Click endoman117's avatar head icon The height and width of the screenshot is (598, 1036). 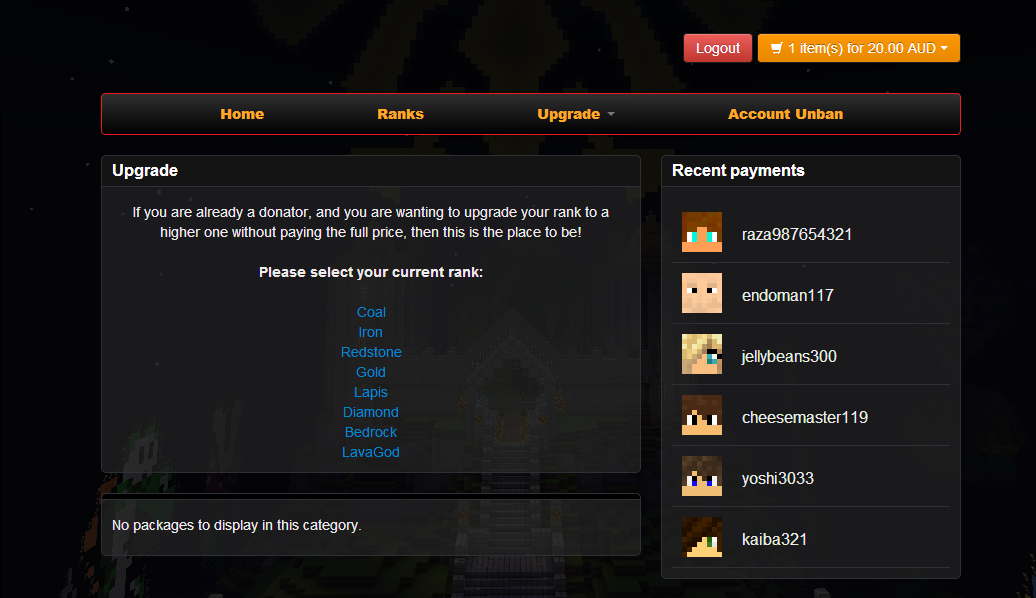click(702, 293)
